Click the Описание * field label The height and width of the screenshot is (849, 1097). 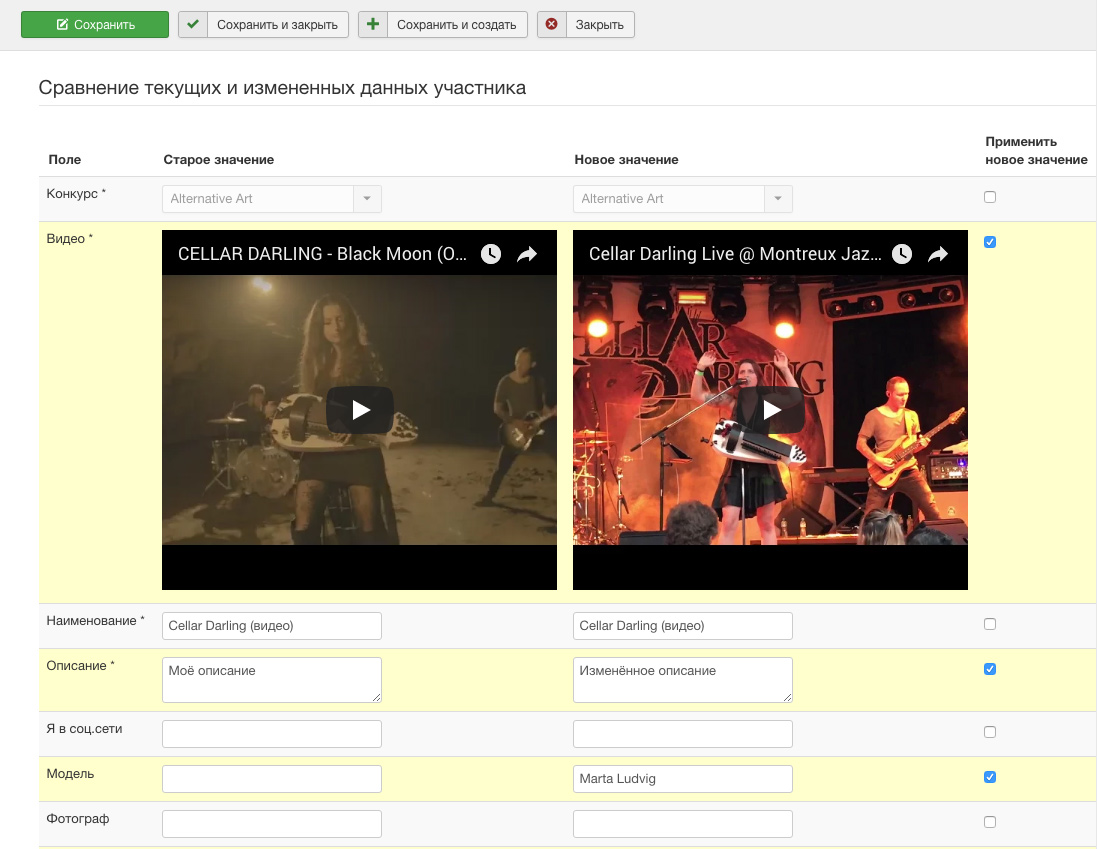[x=80, y=666]
